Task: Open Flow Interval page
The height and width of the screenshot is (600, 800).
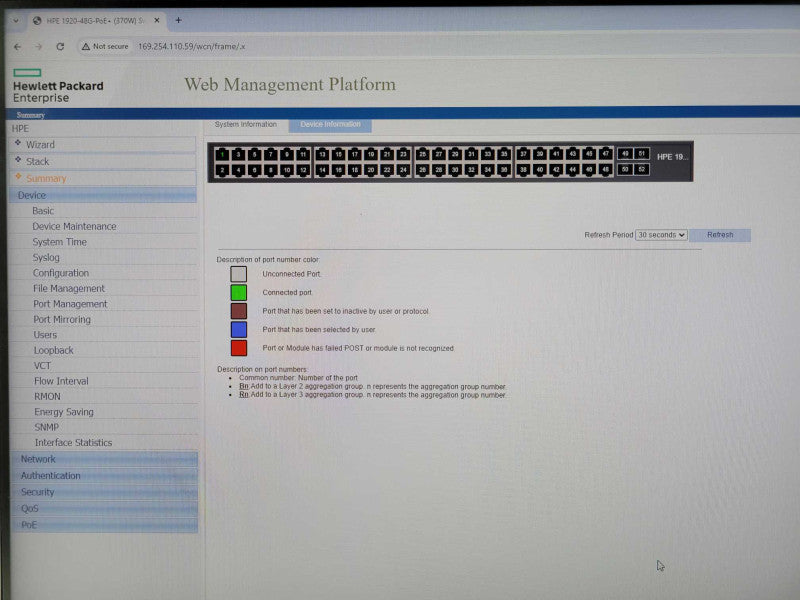Action: click(61, 381)
